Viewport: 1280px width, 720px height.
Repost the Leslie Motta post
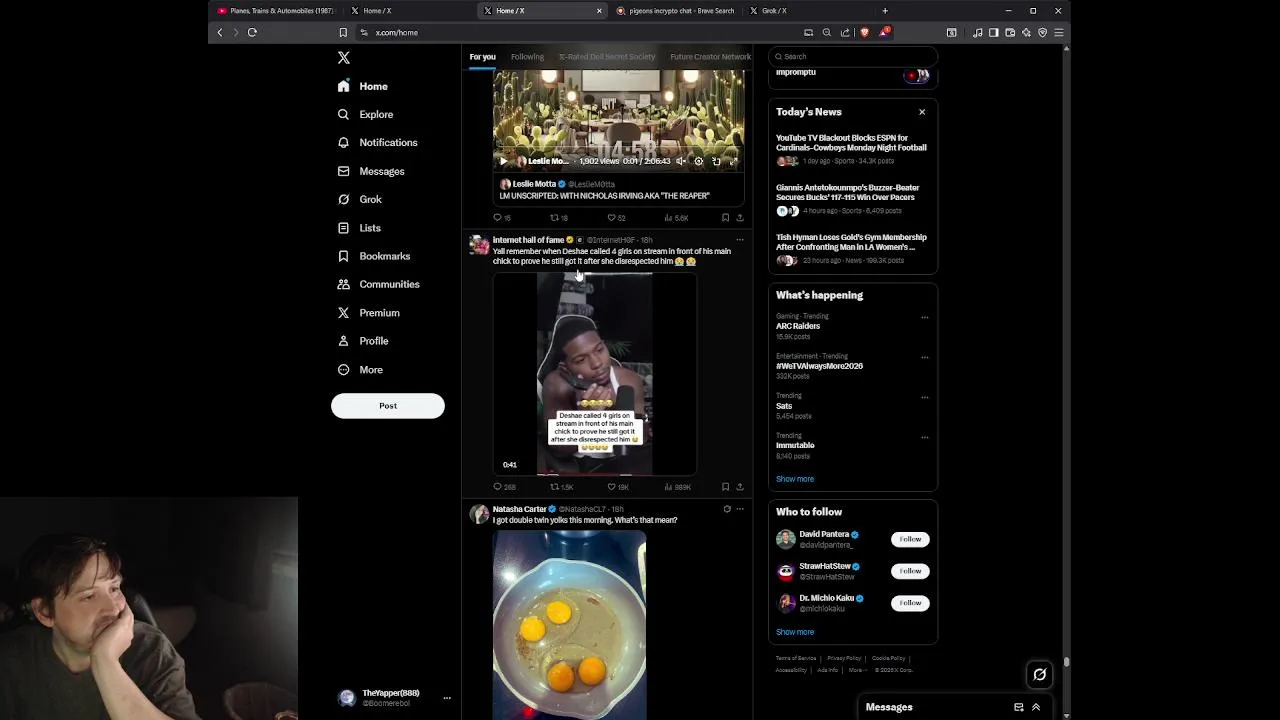pos(559,218)
